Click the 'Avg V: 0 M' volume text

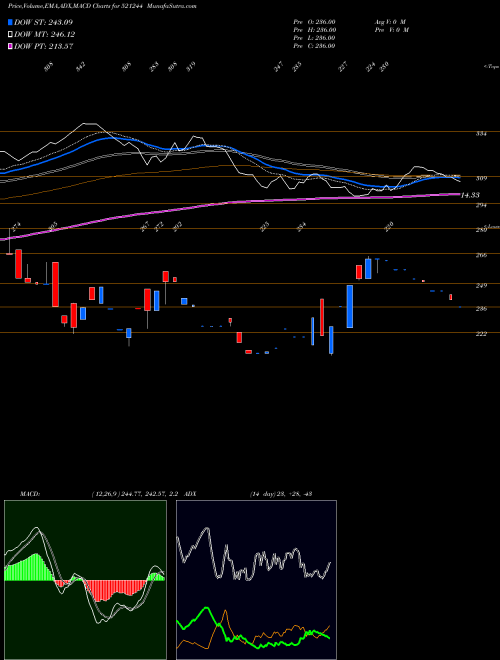(390, 22)
